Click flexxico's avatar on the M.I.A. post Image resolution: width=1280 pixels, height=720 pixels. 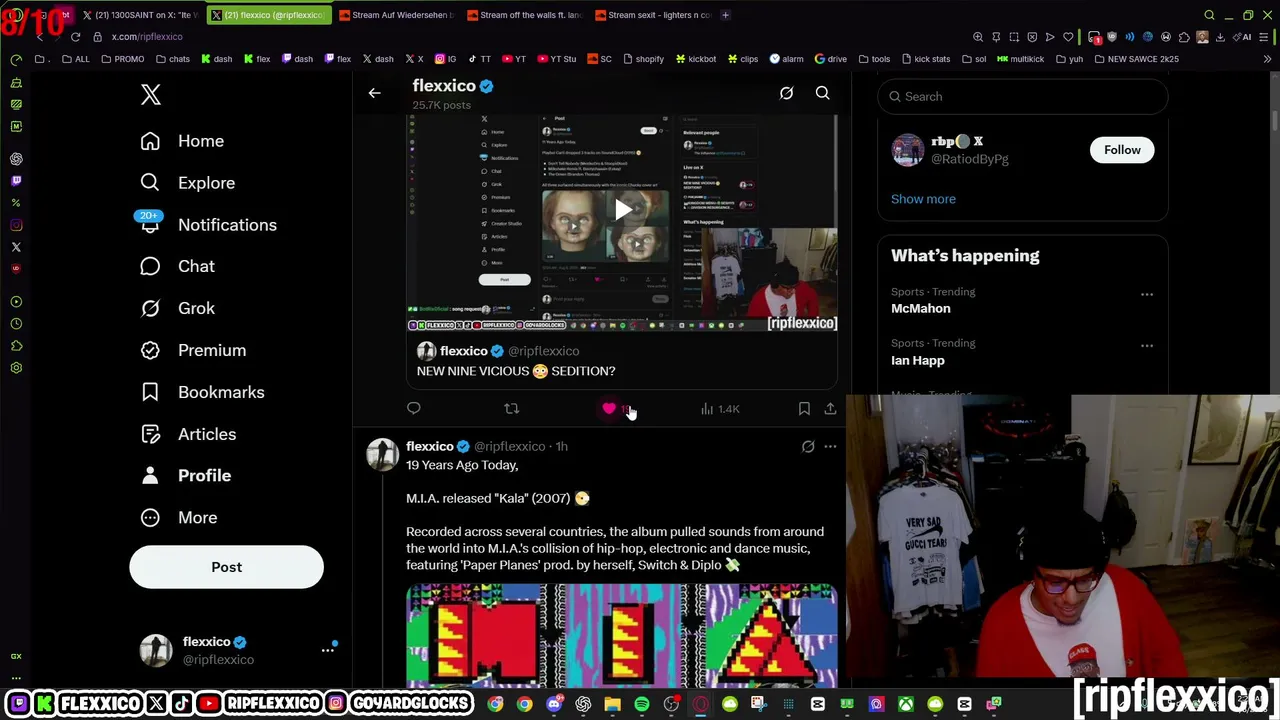point(382,455)
